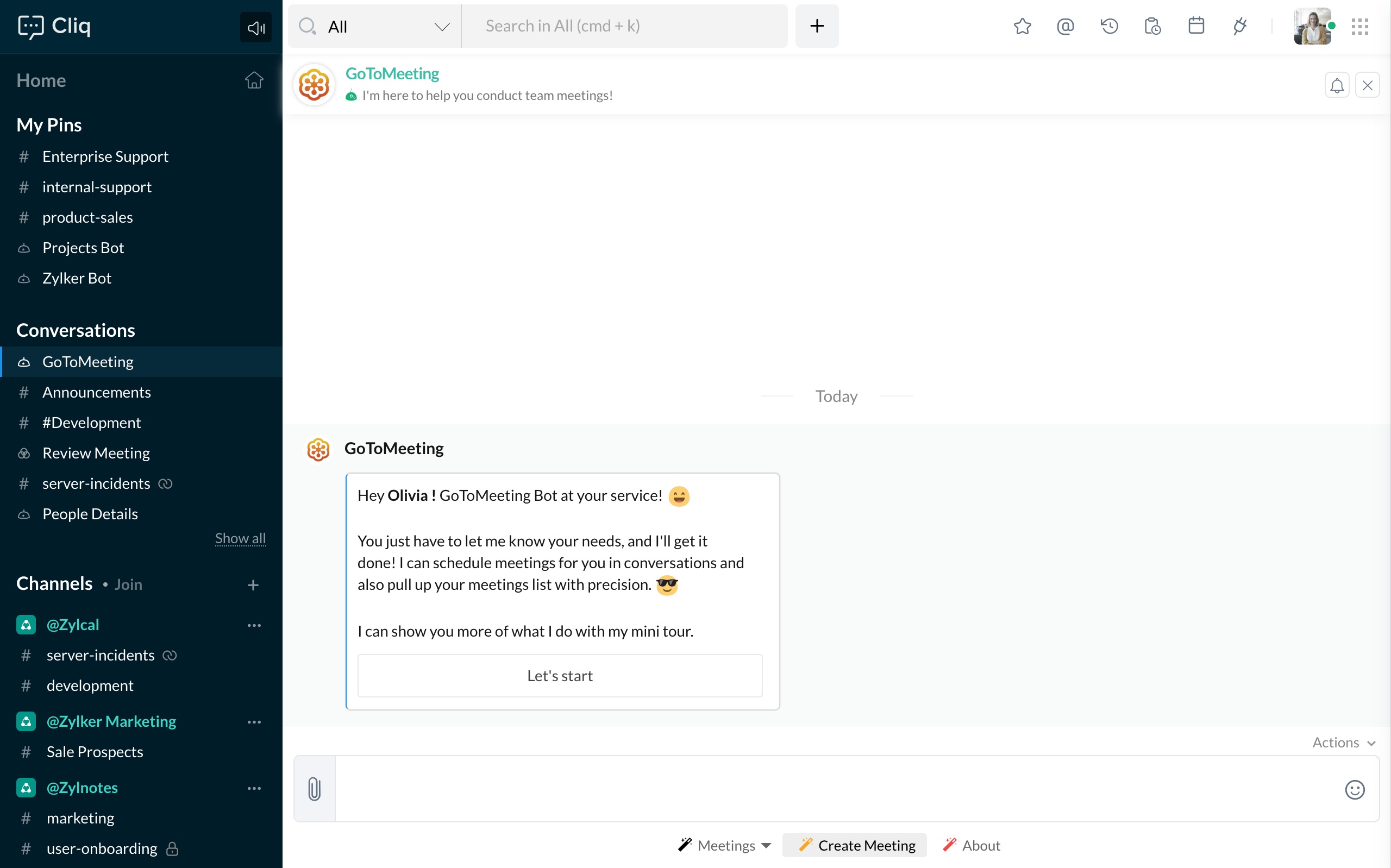Open the integrations plug icon
Viewport: 1391px width, 868px height.
click(x=1240, y=27)
